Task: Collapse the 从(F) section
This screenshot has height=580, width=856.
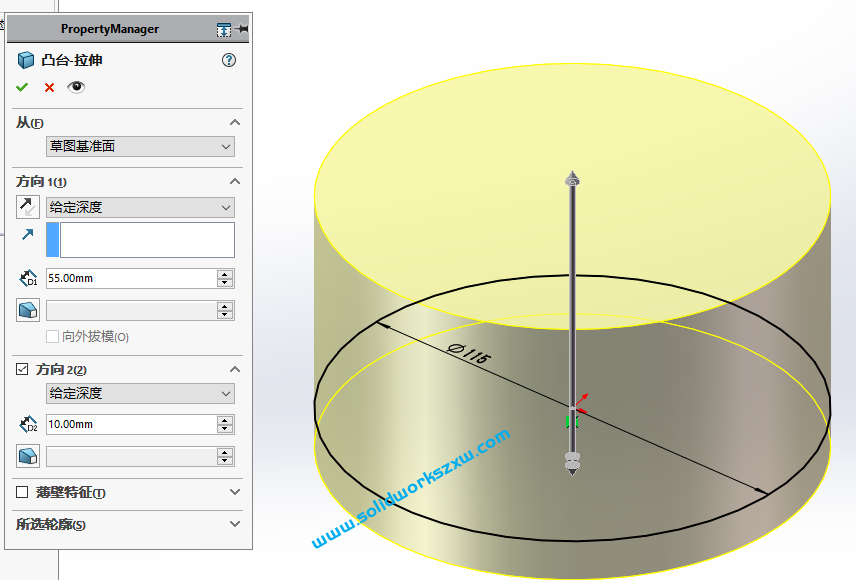Action: (x=235, y=120)
